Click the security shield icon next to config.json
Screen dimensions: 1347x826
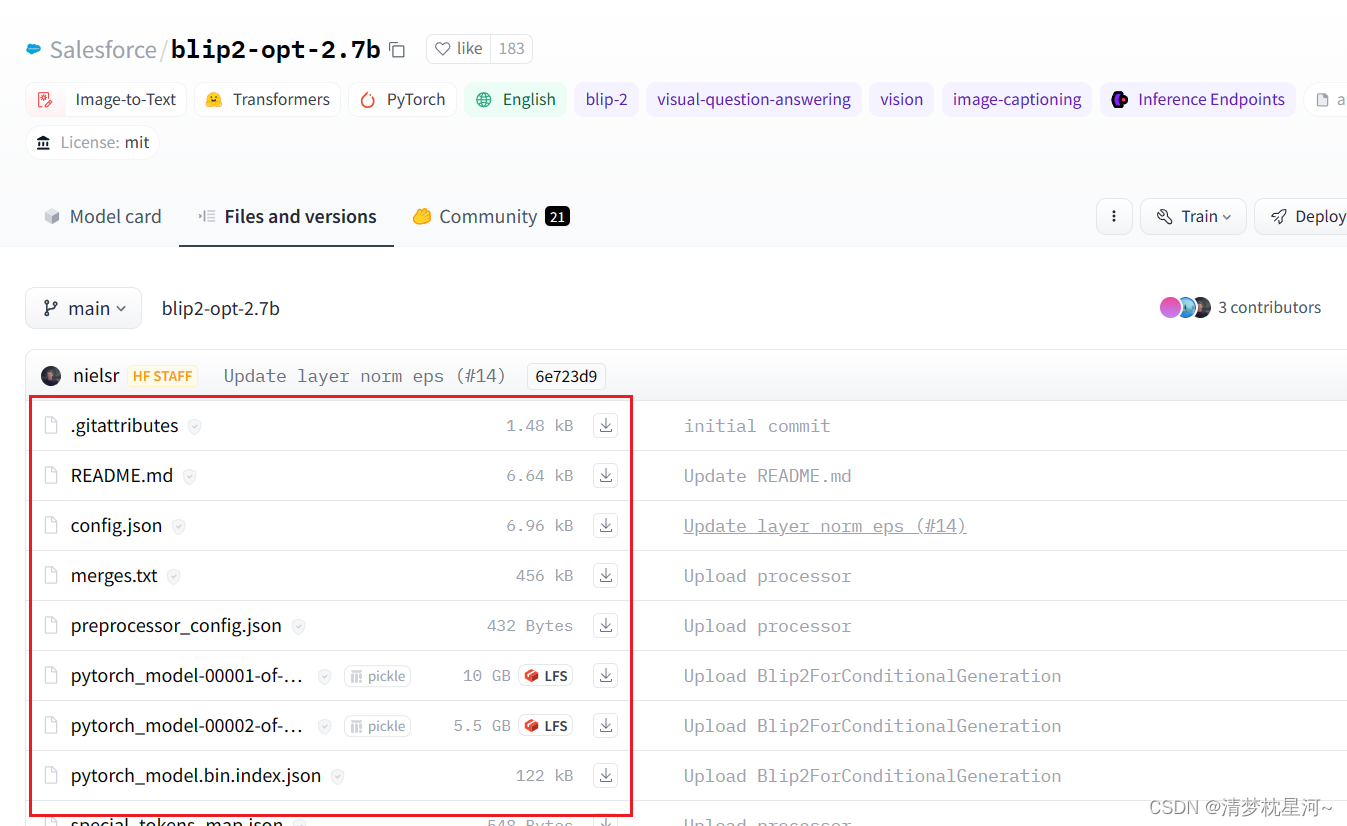(x=178, y=526)
